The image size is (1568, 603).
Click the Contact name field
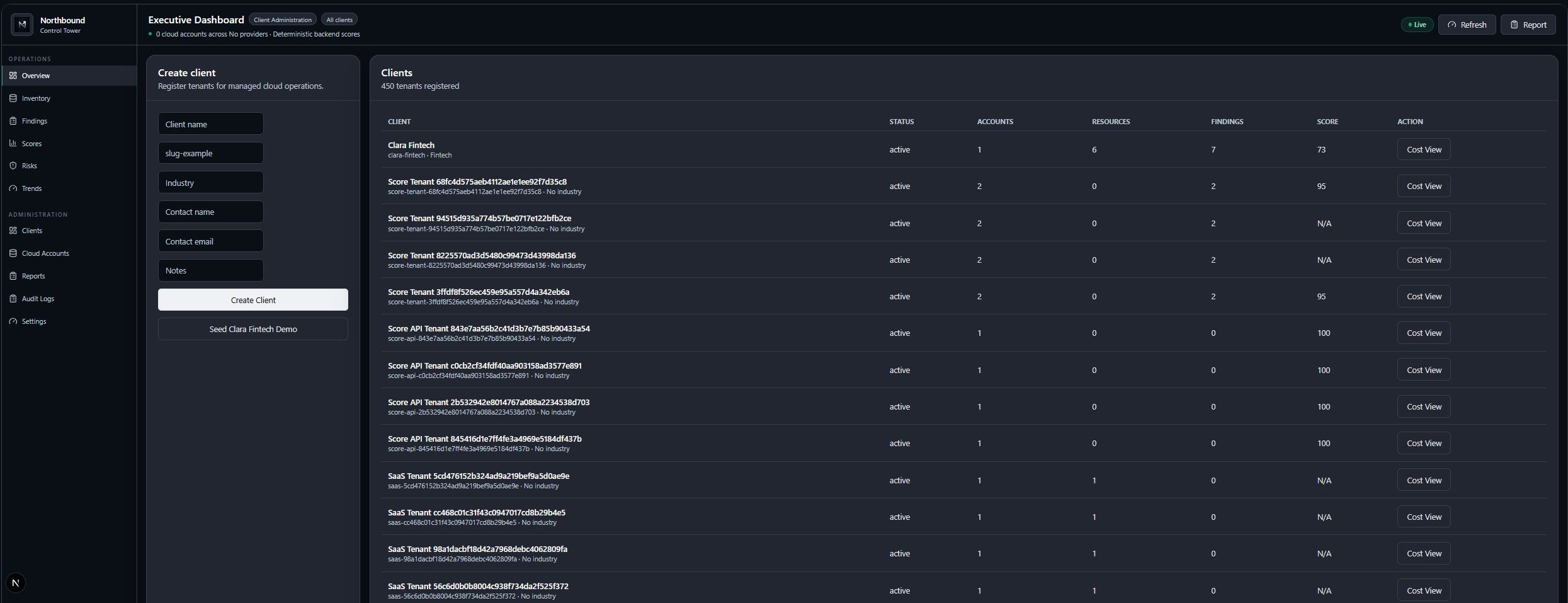click(x=210, y=212)
